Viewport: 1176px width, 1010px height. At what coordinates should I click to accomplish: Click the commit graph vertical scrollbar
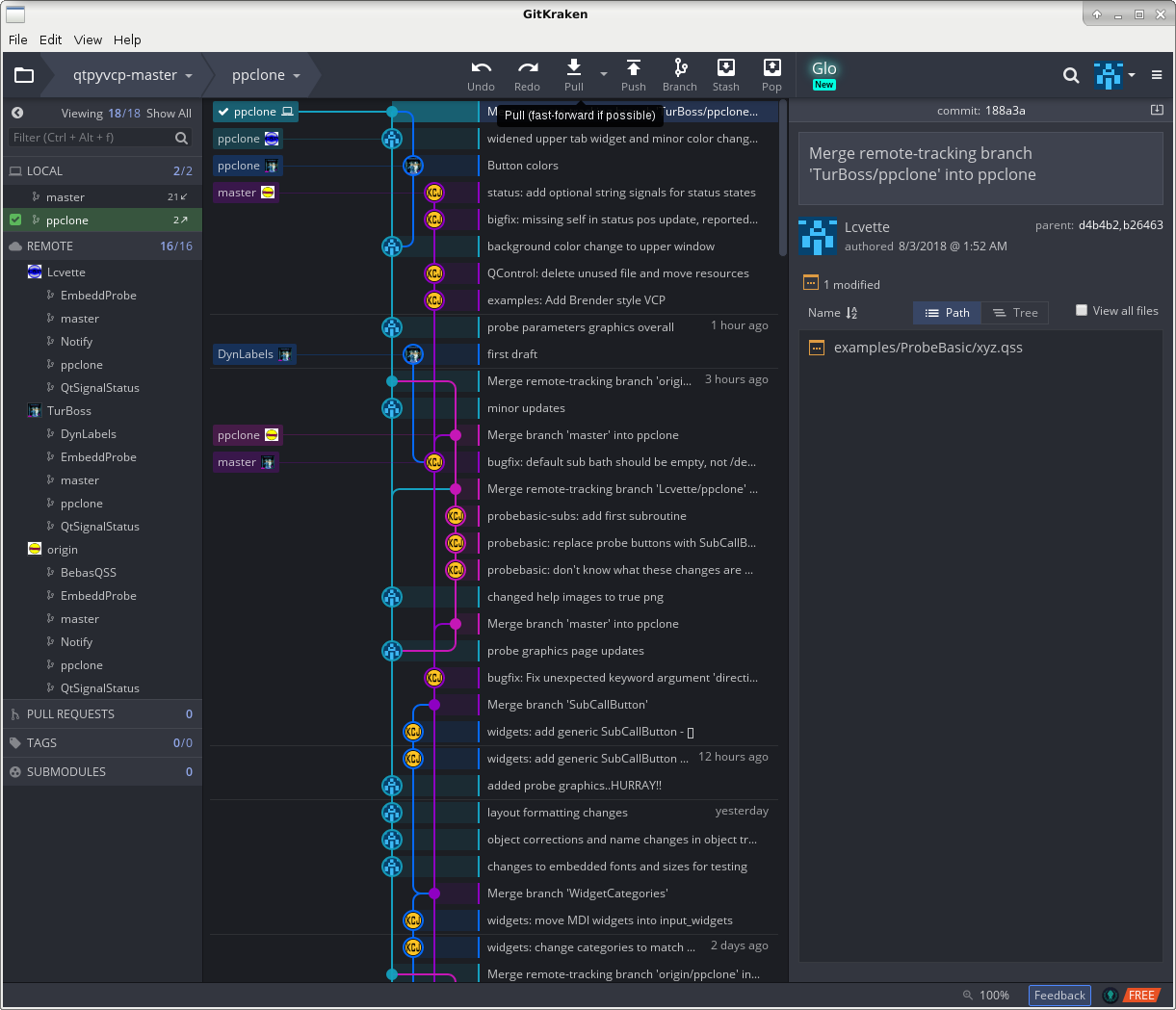(x=782, y=178)
